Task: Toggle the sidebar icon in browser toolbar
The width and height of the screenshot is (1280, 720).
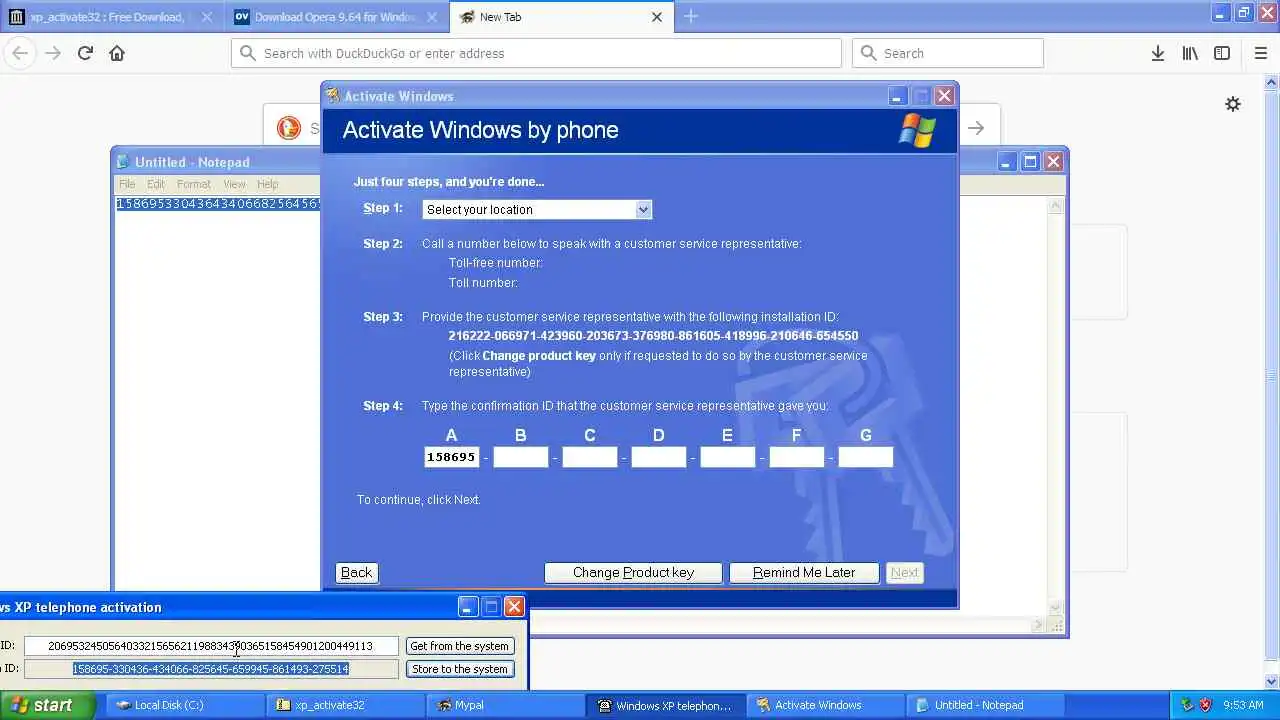Action: click(x=1222, y=53)
